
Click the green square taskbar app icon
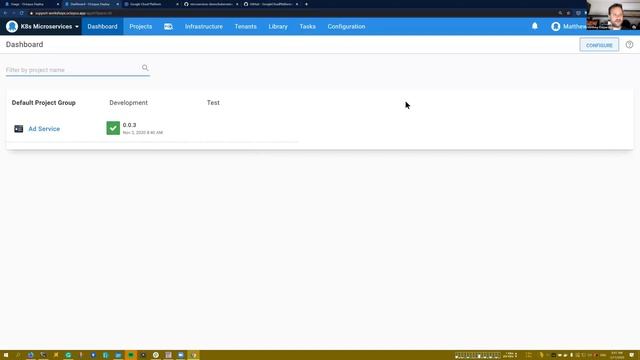click(131, 355)
